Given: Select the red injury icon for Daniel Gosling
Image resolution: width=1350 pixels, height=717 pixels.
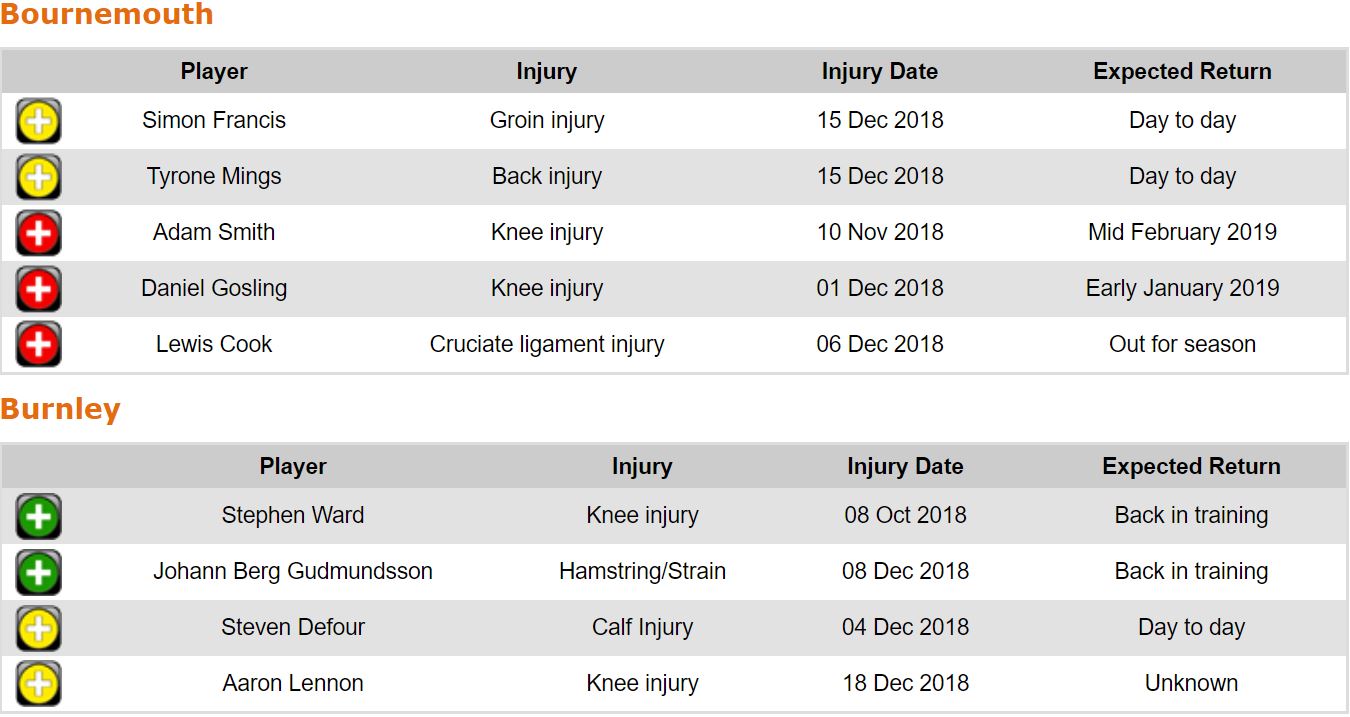Looking at the screenshot, I should pos(38,289).
